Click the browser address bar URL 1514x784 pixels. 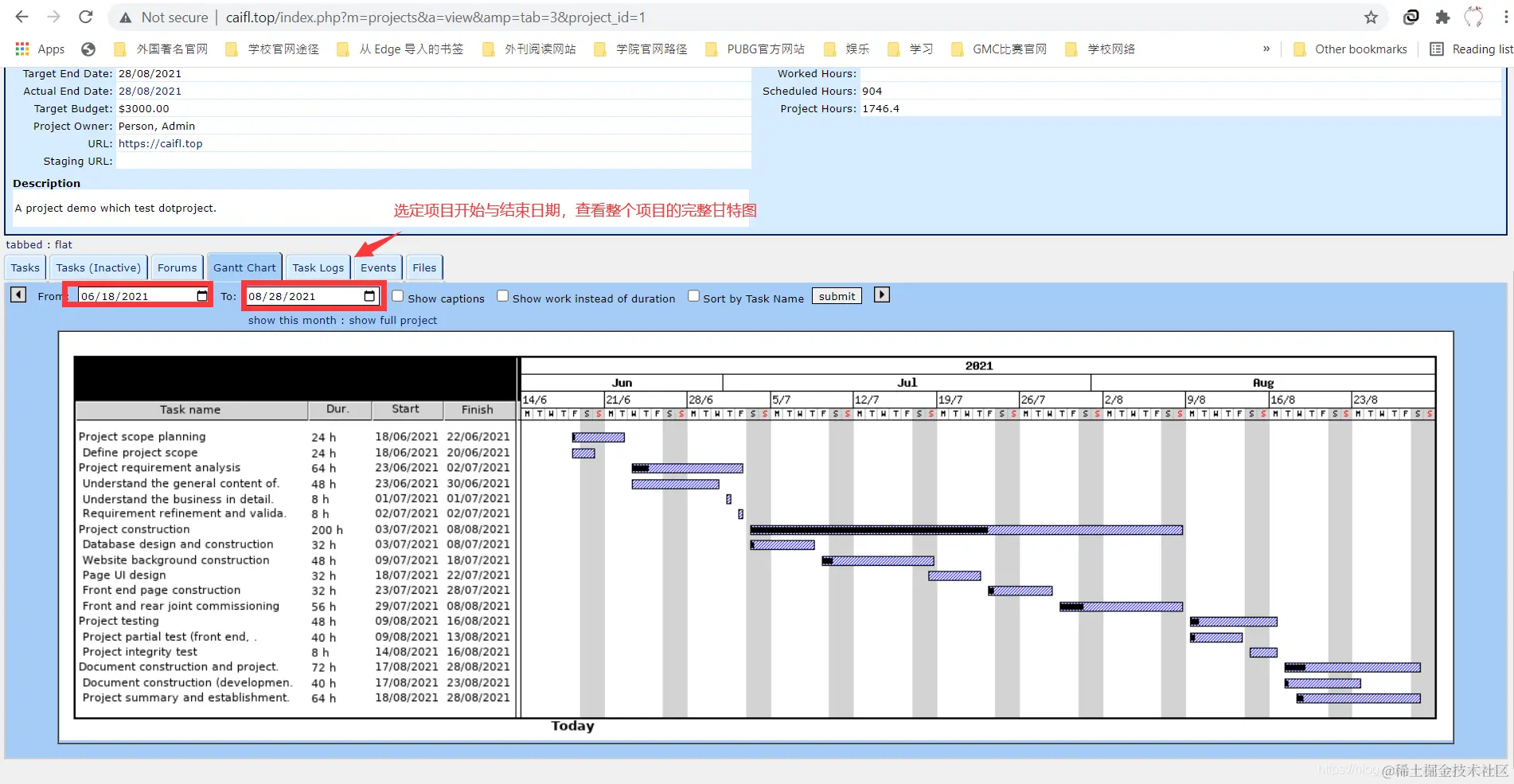pyautogui.click(x=435, y=18)
